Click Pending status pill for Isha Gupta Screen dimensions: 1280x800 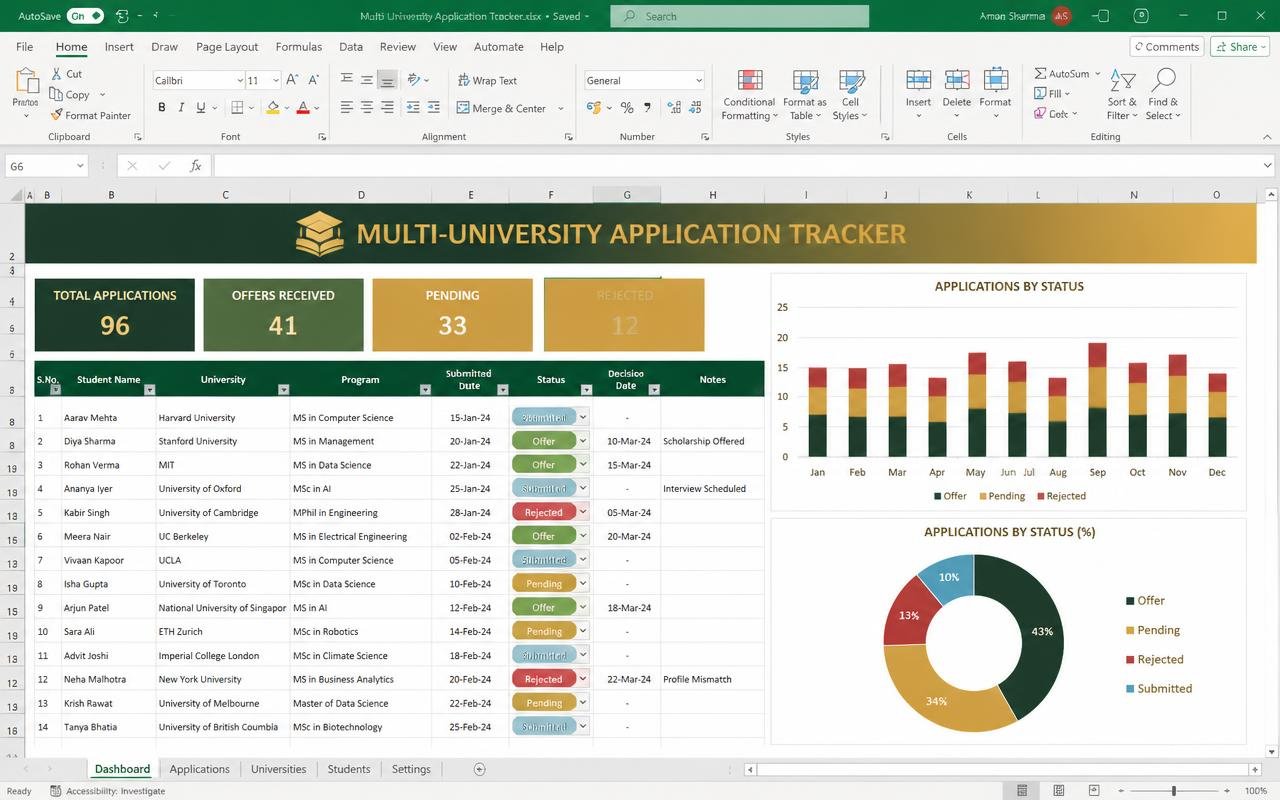tap(544, 584)
